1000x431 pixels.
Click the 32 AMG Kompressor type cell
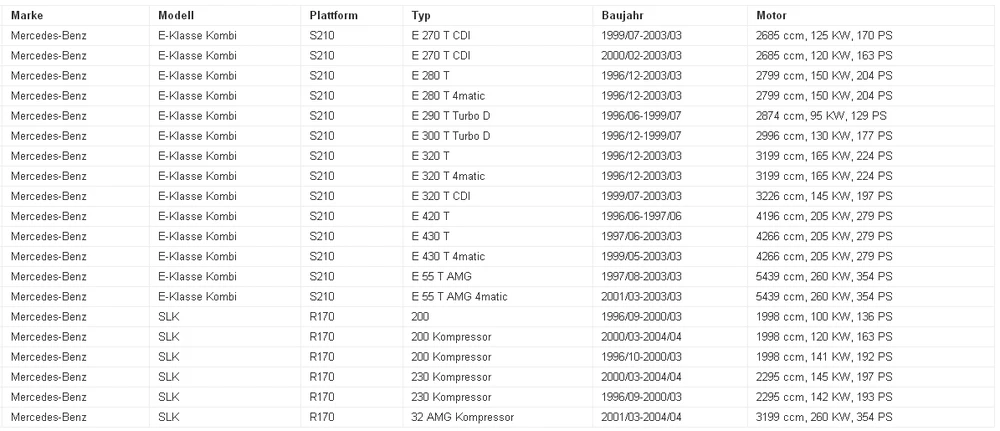click(497, 417)
